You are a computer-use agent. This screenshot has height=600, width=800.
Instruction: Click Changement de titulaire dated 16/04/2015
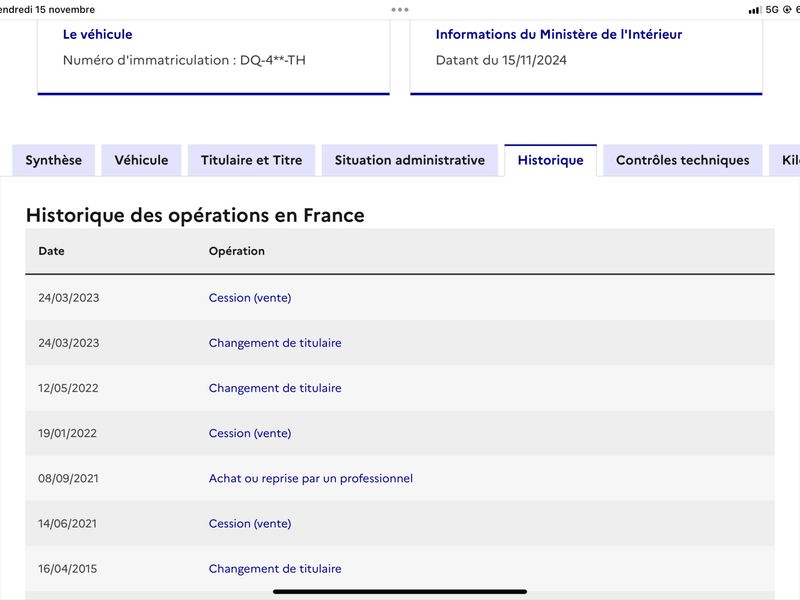[x=275, y=569]
